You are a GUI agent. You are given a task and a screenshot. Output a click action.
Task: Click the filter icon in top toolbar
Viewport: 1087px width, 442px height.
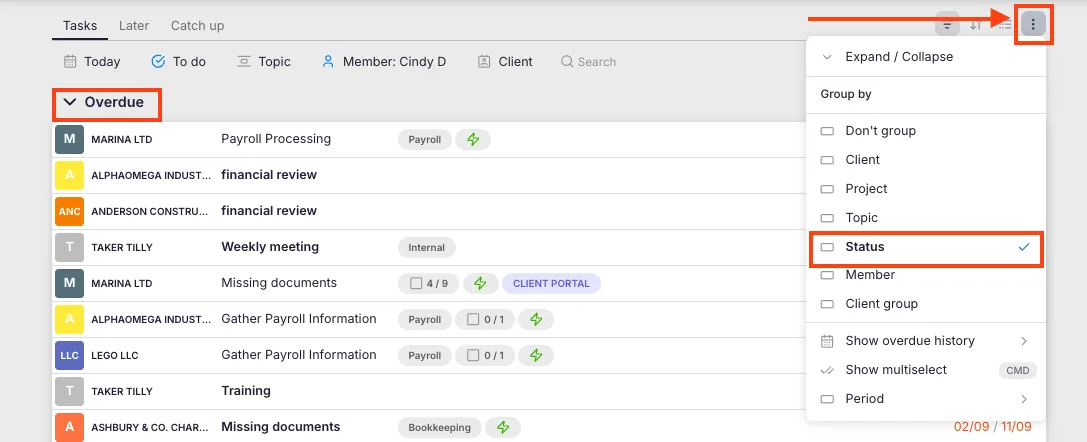(x=946, y=25)
